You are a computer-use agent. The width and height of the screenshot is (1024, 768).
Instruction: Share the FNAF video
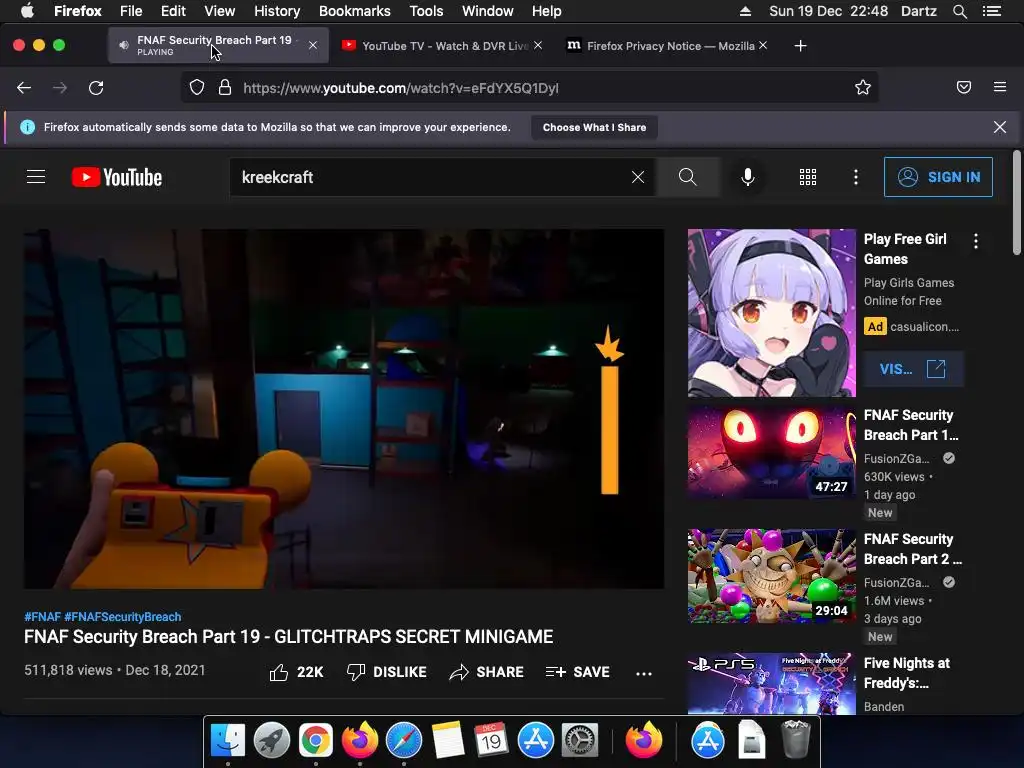click(487, 672)
